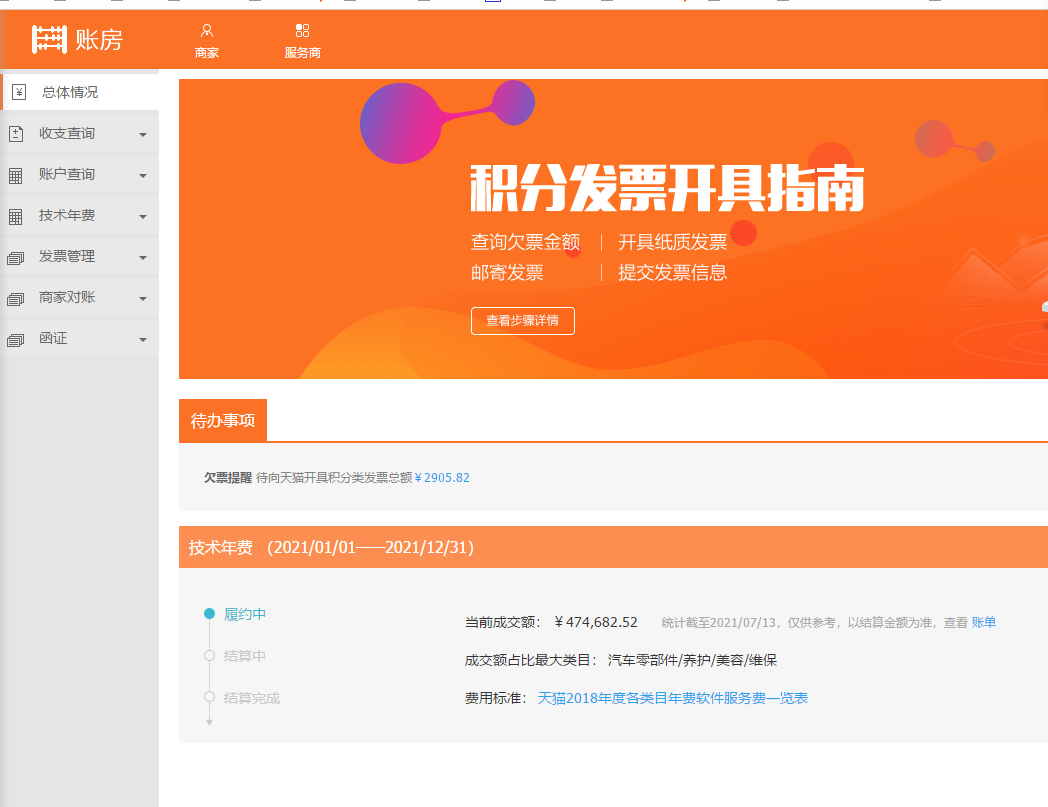Image resolution: width=1048 pixels, height=807 pixels.
Task: Click the 结算中 status marker
Action: (x=209, y=656)
